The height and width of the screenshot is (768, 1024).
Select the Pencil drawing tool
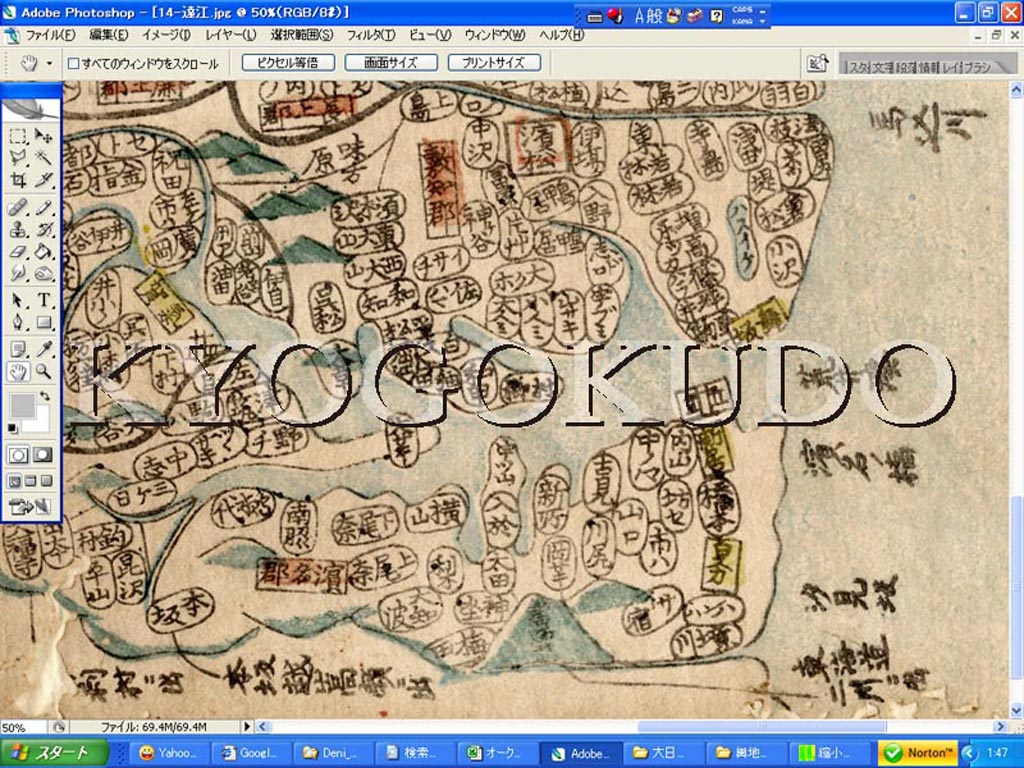pyautogui.click(x=44, y=208)
